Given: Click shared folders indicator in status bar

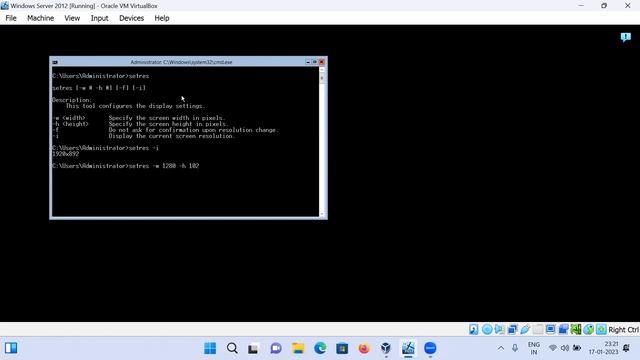Looking at the screenshot, I should pyautogui.click(x=538, y=329).
